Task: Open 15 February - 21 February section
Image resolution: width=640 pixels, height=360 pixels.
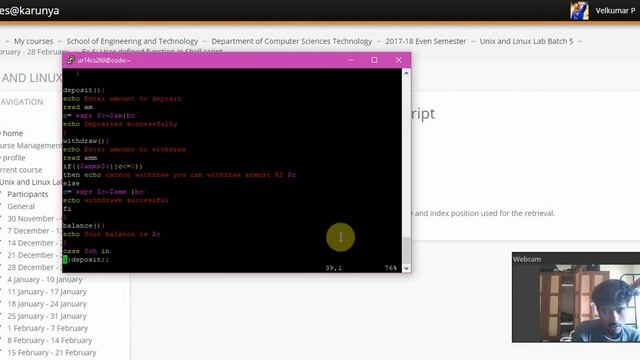Action: (x=51, y=353)
